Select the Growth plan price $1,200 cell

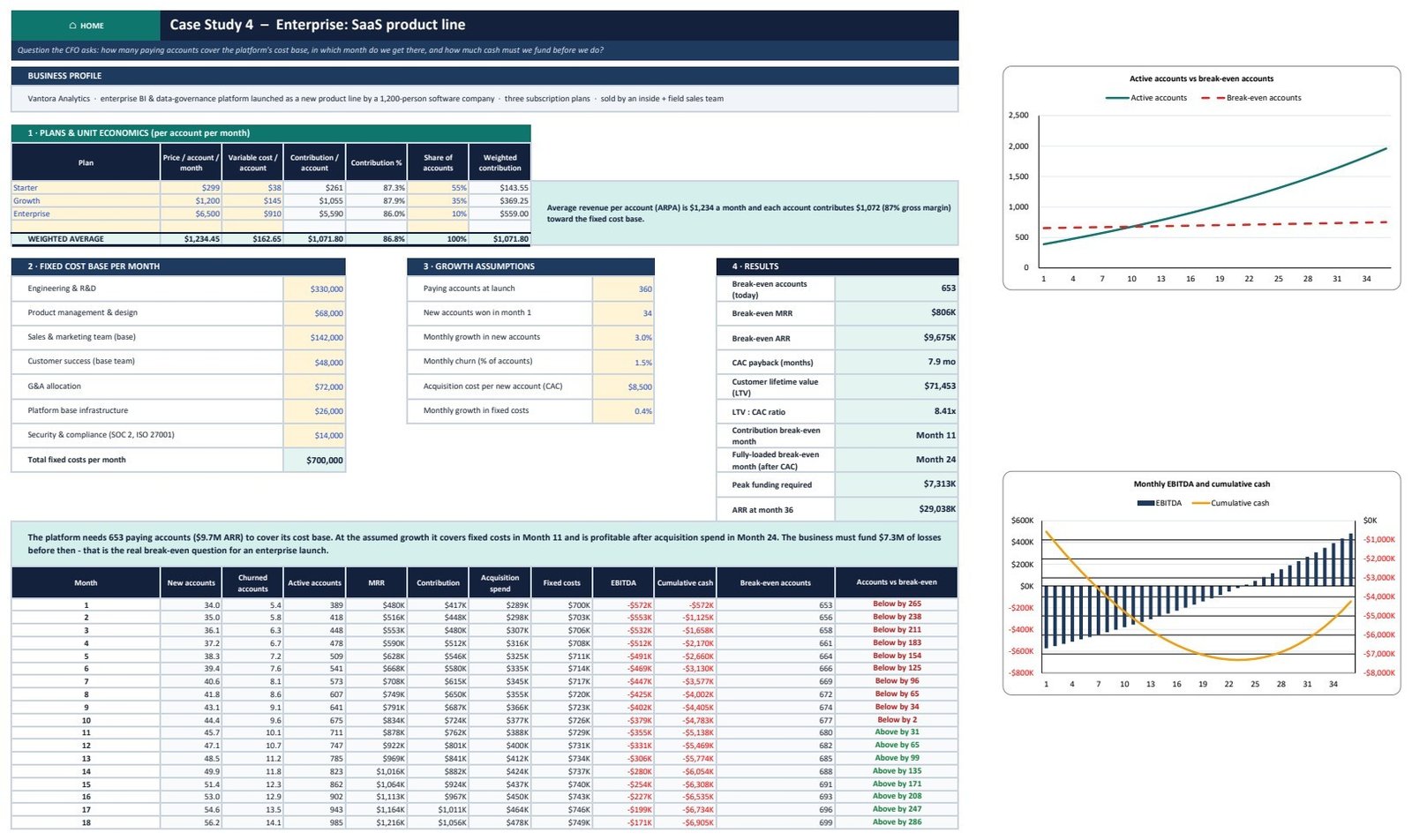(191, 201)
